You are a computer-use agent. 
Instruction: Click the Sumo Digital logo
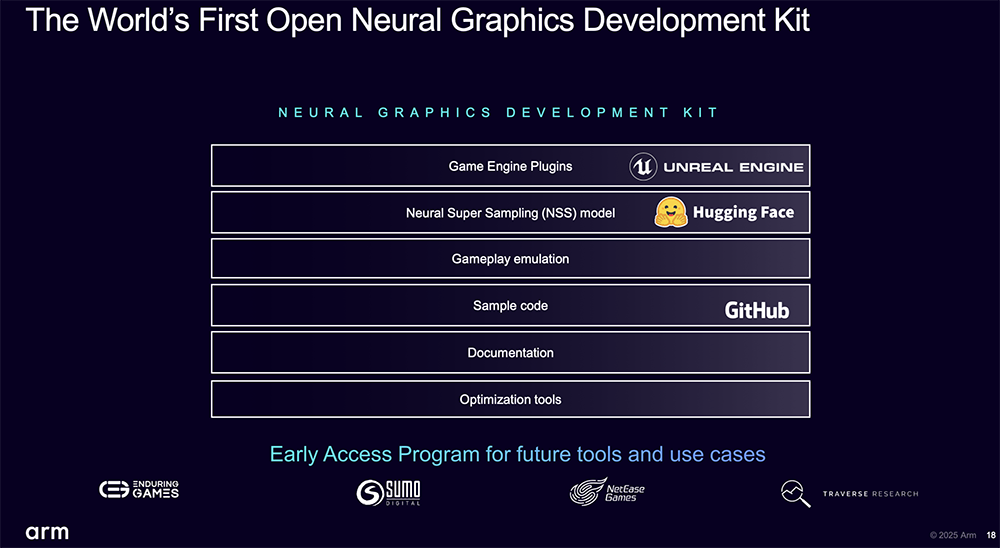388,492
